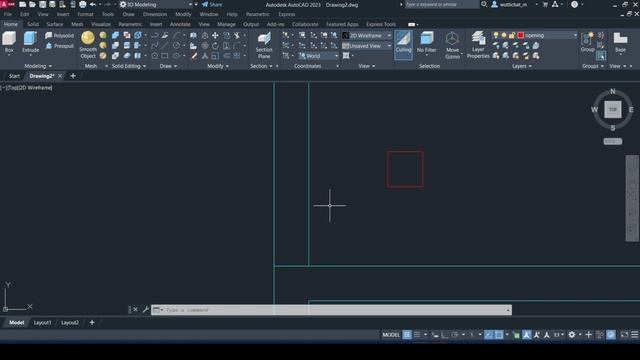Click the Share button
This screenshot has height=360, width=640.
[x=212, y=4]
